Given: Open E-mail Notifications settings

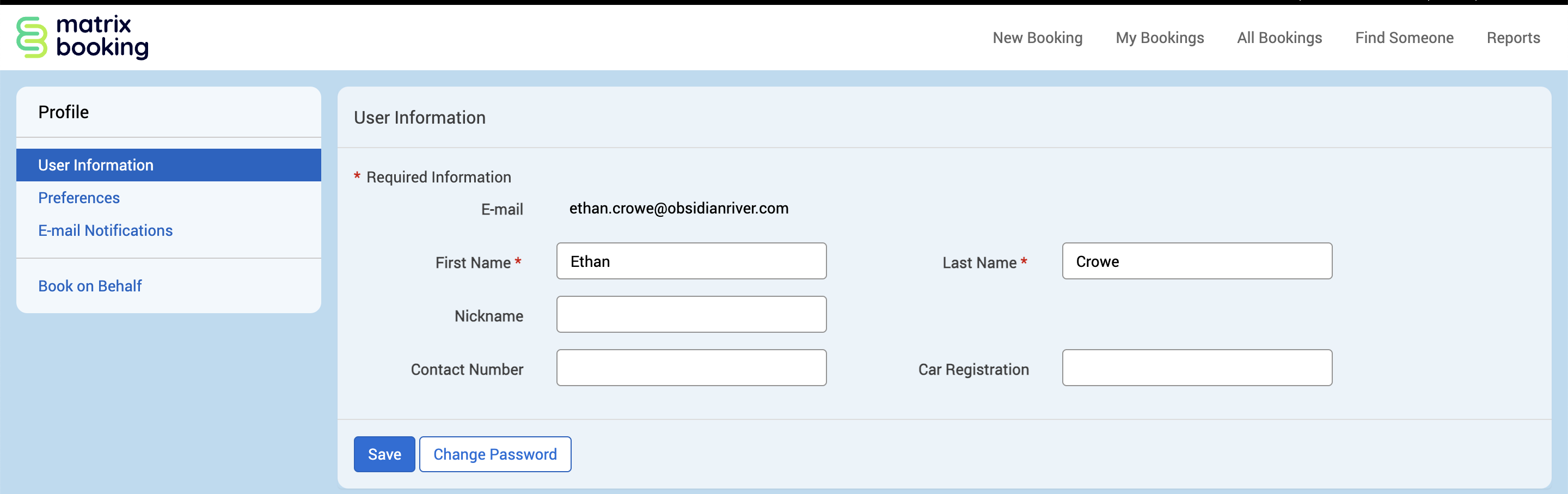Looking at the screenshot, I should point(105,230).
